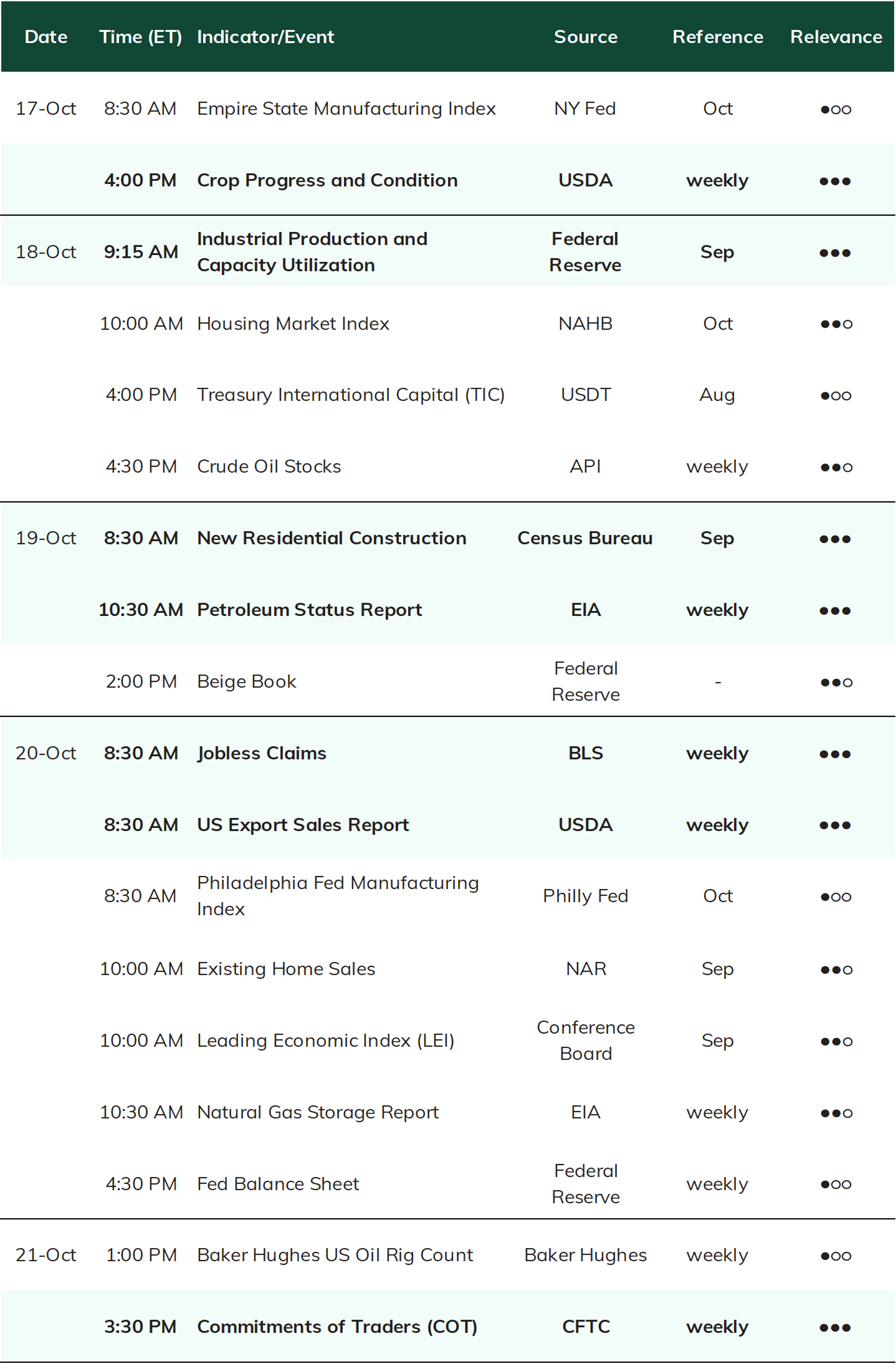Click relevance dots for Commitments of Traders

[836, 1328]
